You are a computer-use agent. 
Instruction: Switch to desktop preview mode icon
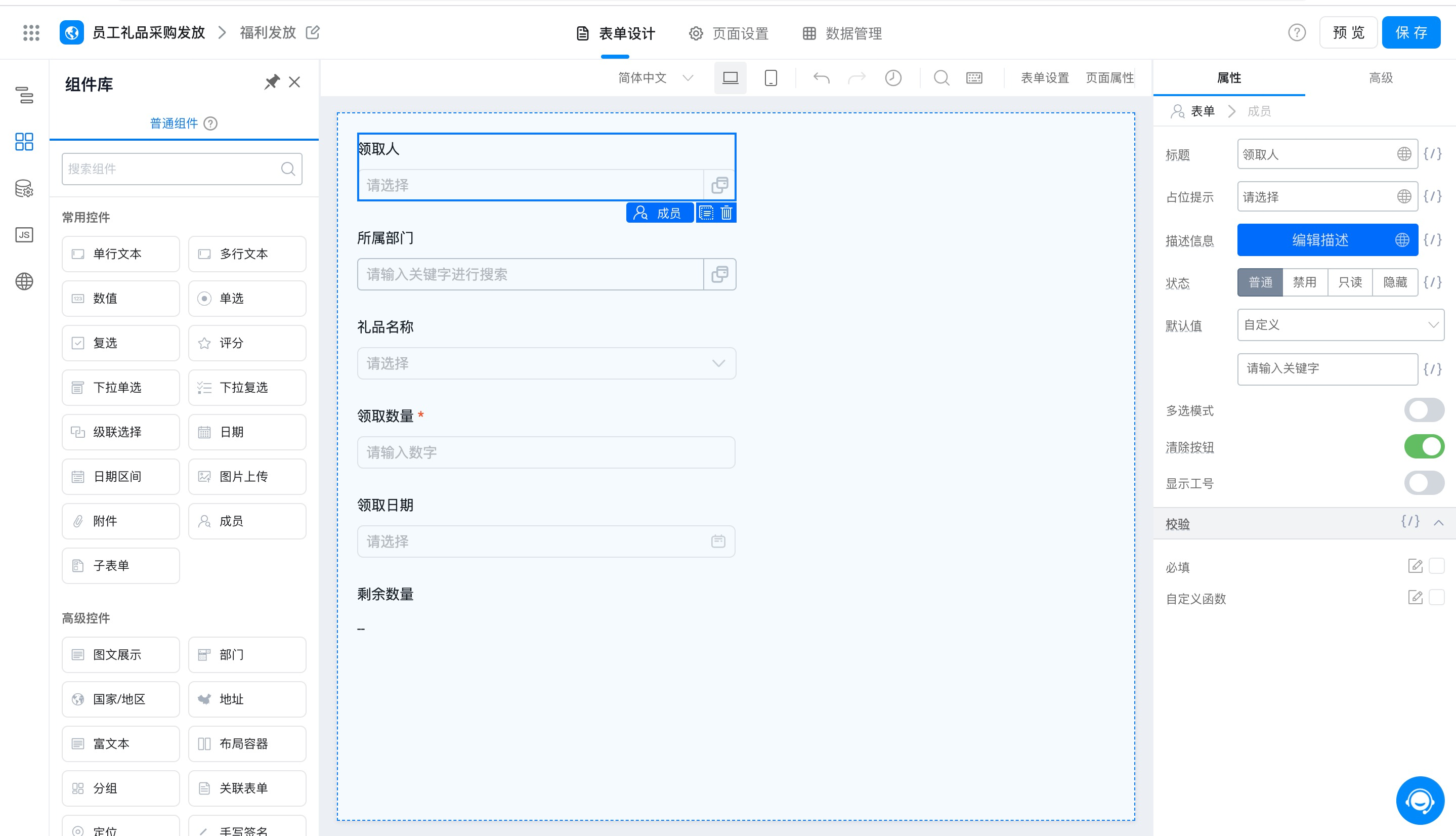point(730,77)
